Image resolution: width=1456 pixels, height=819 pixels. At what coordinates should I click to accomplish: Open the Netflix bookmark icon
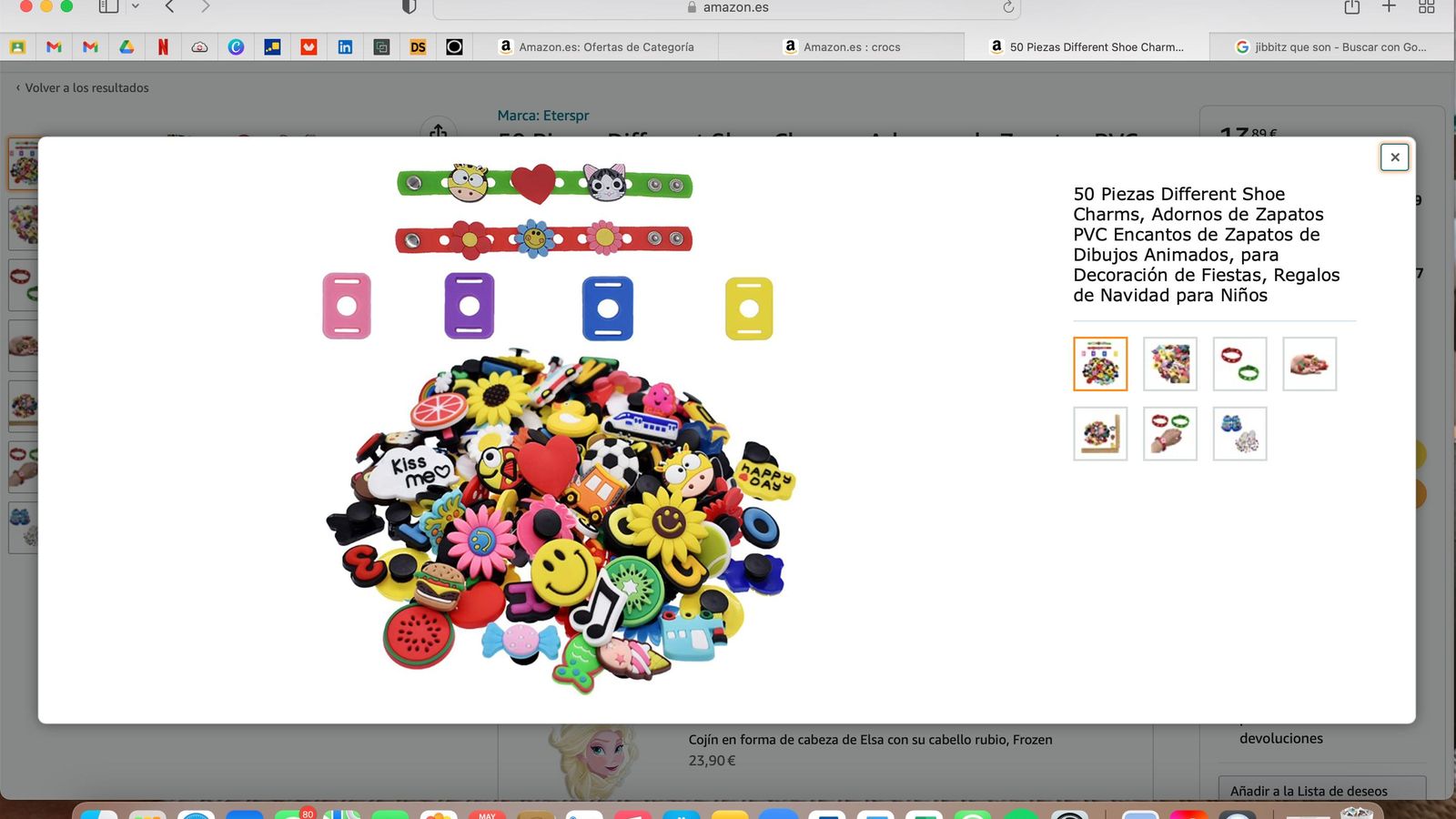tap(163, 46)
